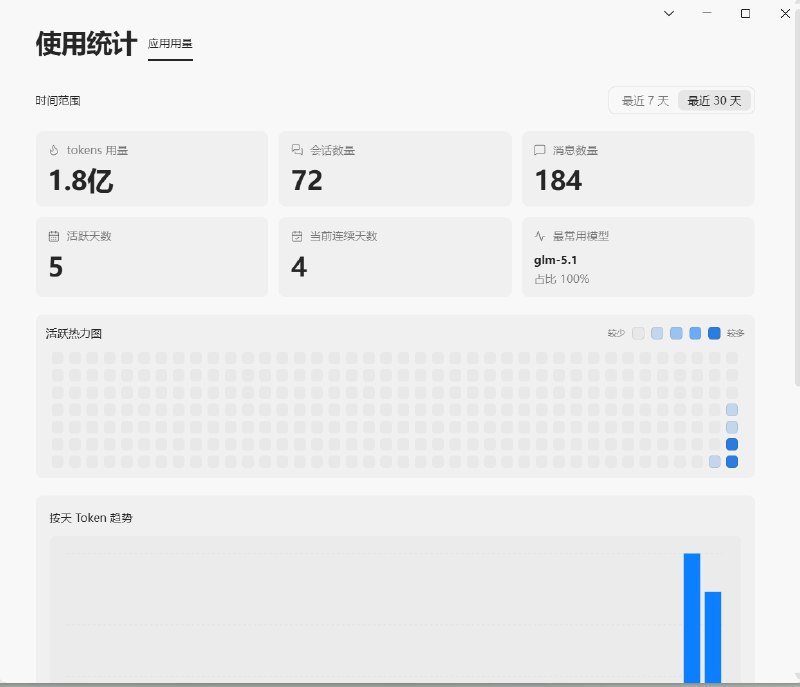This screenshot has width=800, height=687.
Task: Click the flame icon beside tokens 用量
Action: 54,150
